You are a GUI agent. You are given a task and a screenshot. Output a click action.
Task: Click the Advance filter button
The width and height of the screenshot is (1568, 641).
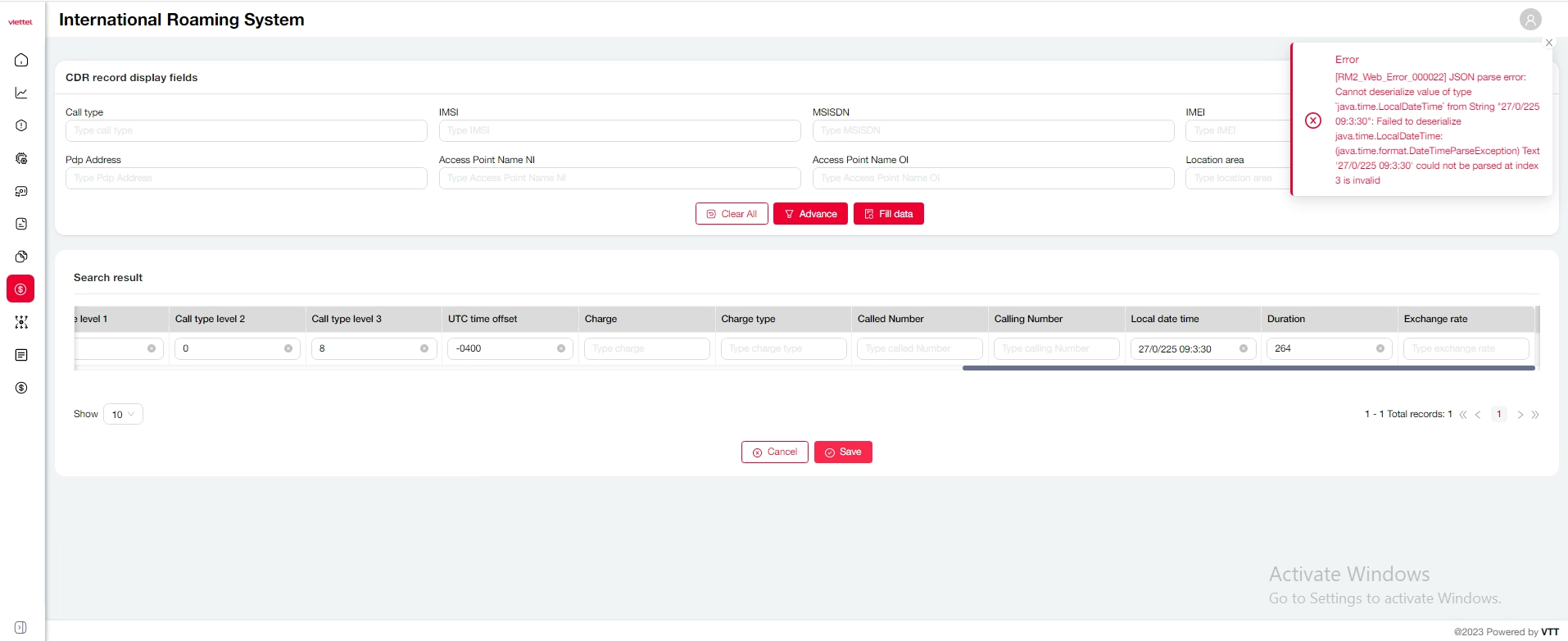click(810, 214)
